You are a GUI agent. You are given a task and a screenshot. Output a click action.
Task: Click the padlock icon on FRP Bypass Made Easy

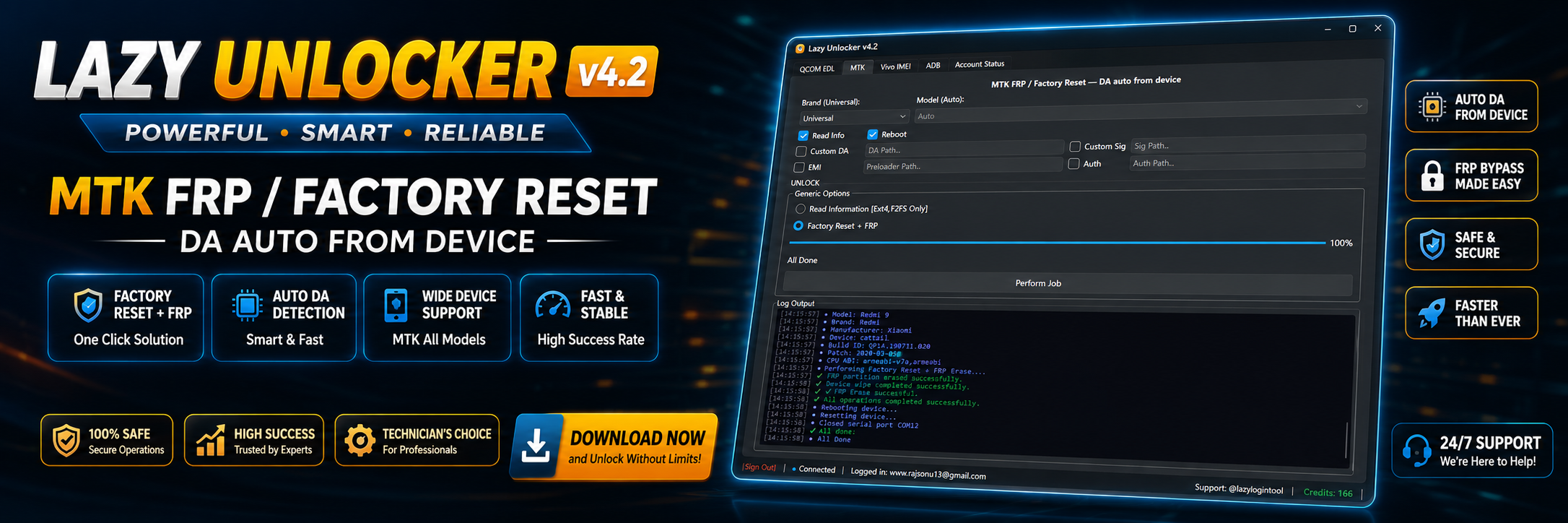click(1432, 176)
